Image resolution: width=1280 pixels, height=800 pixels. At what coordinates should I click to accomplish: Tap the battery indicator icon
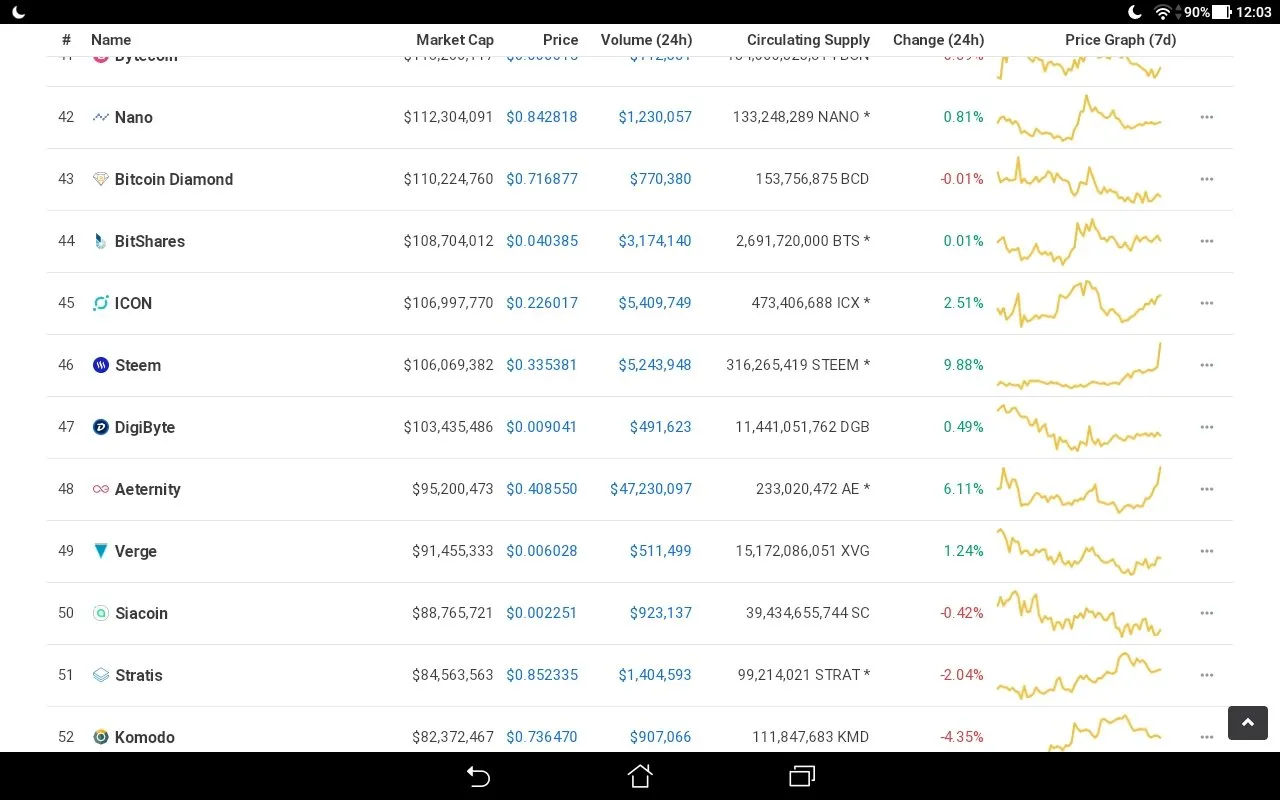tap(1221, 12)
